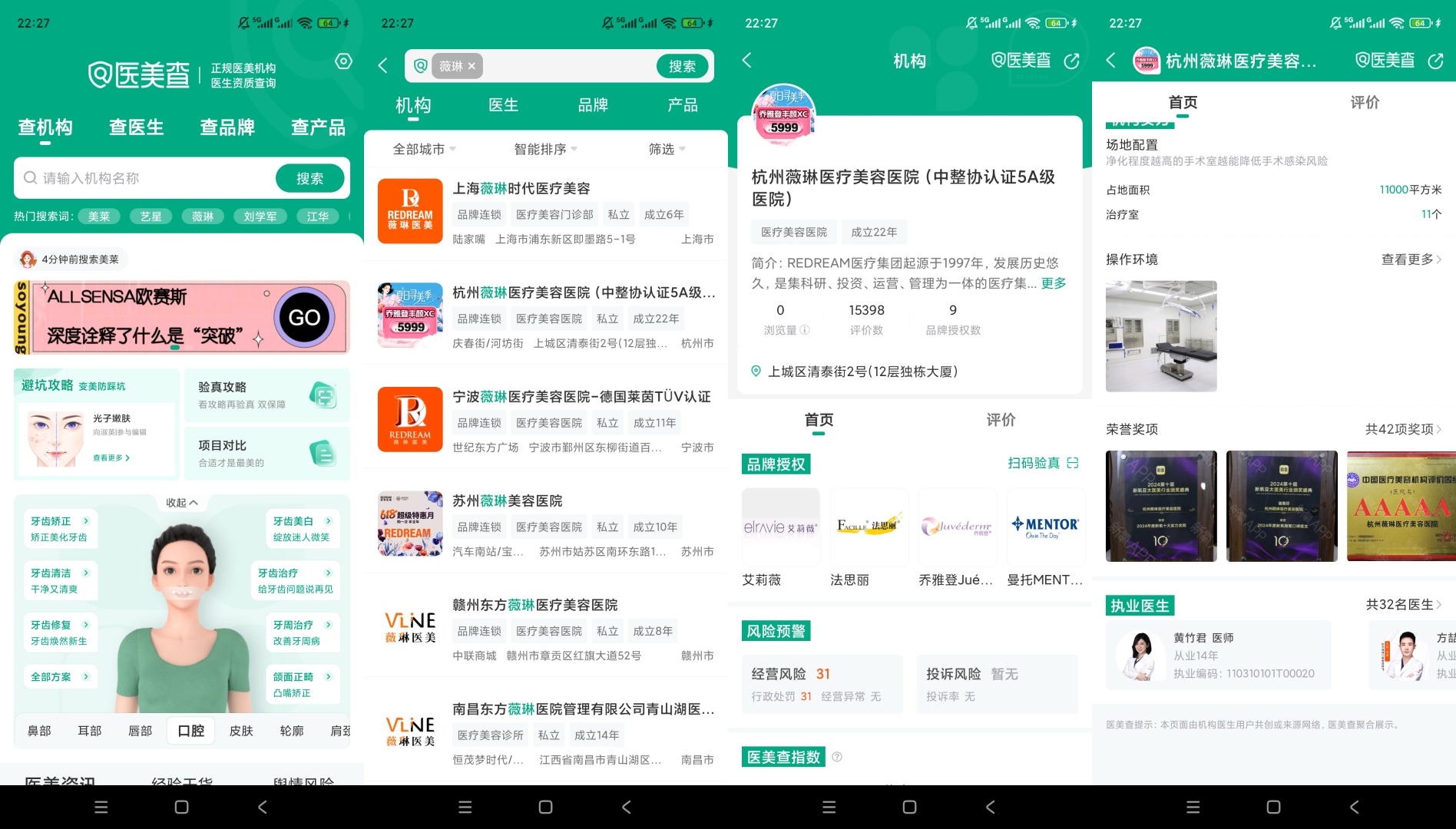Tap the share icon on 机构 detail page
1456x829 pixels.
(x=1071, y=61)
